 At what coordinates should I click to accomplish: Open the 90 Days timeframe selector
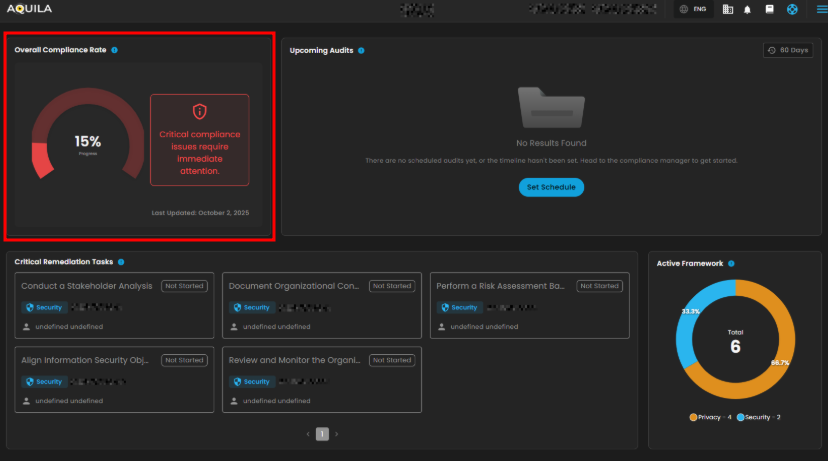(787, 50)
